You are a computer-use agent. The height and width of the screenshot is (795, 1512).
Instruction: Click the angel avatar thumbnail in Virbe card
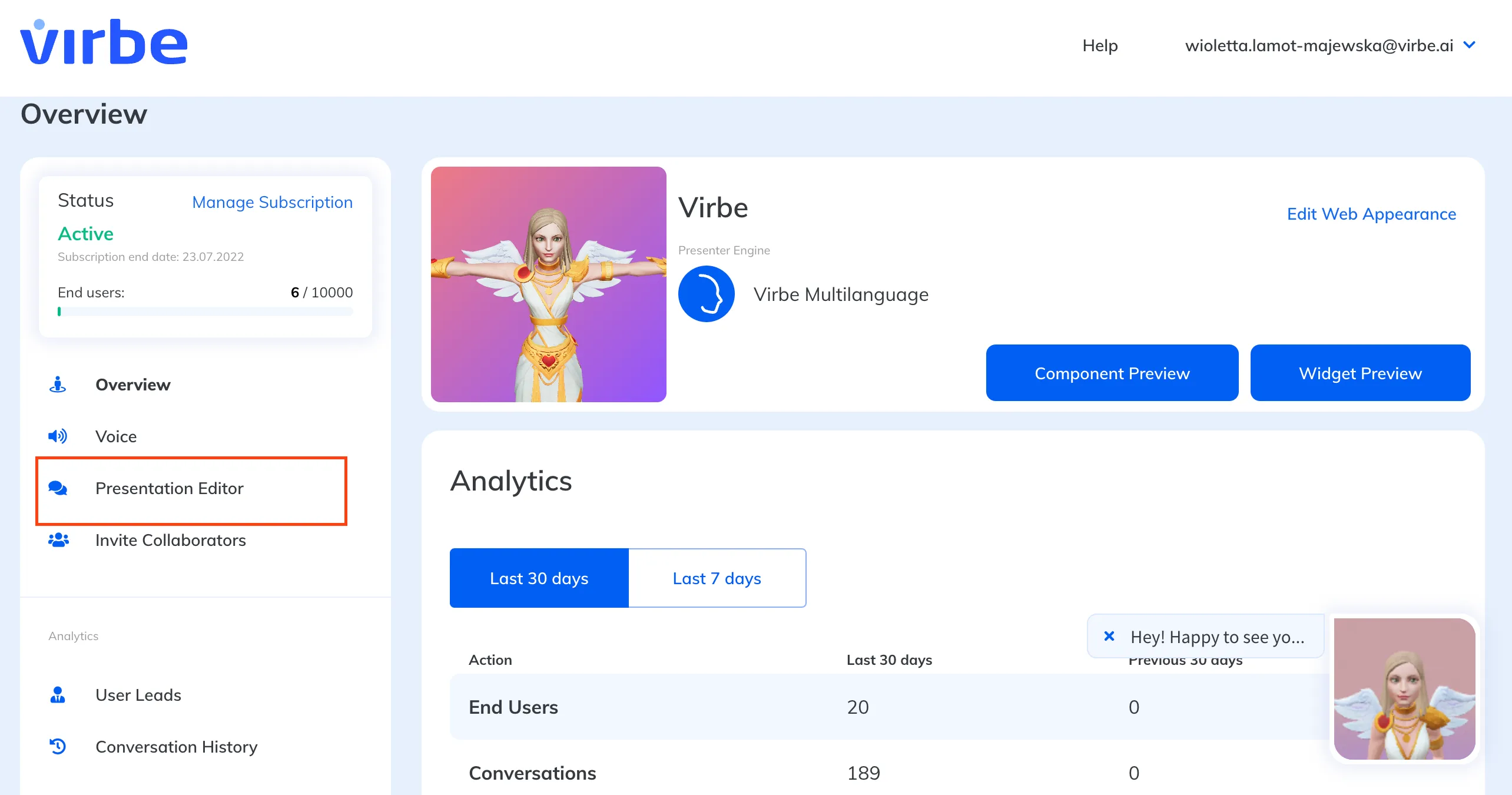549,284
